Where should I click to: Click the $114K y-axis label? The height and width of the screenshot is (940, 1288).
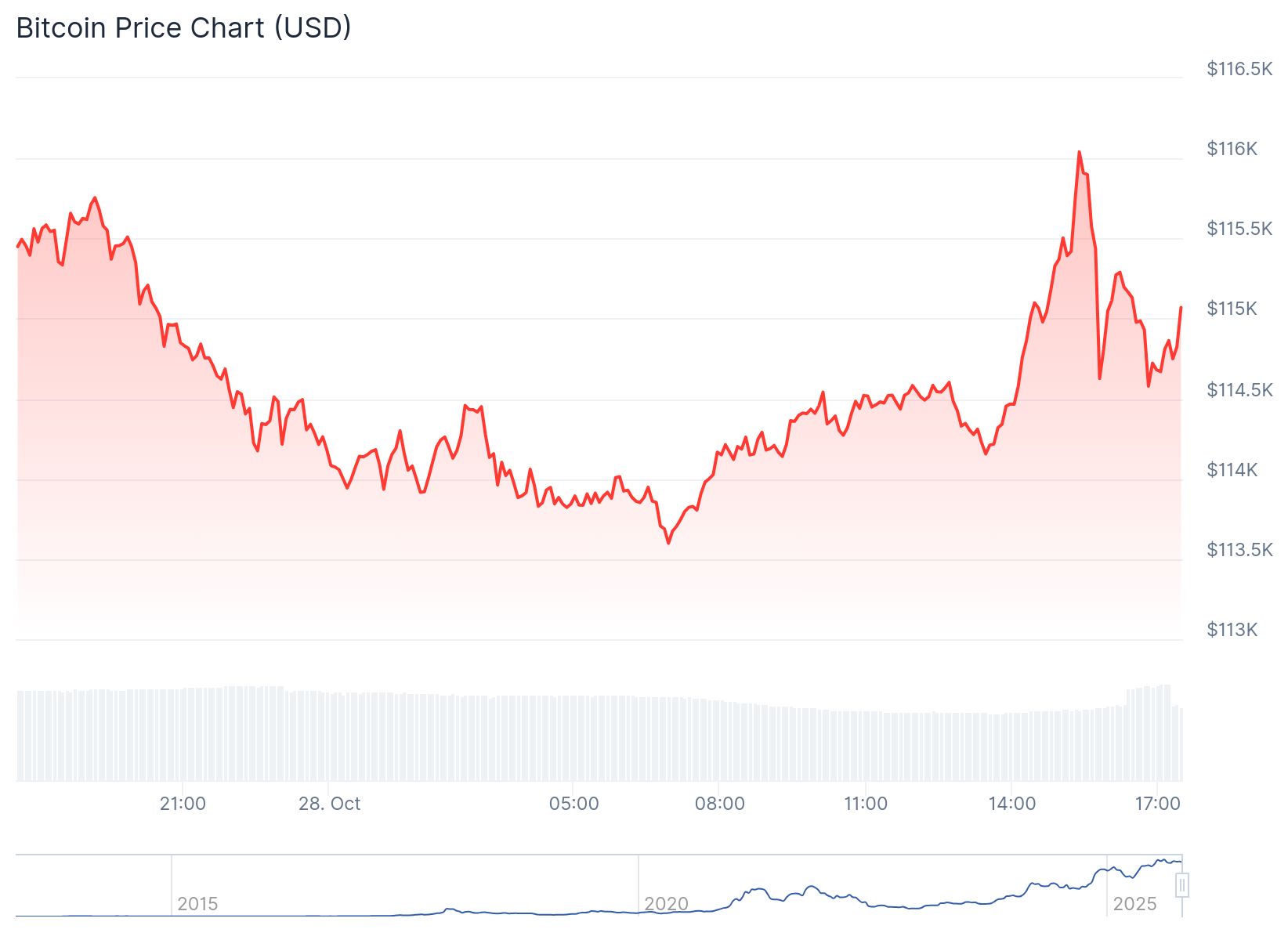pyautogui.click(x=1232, y=470)
